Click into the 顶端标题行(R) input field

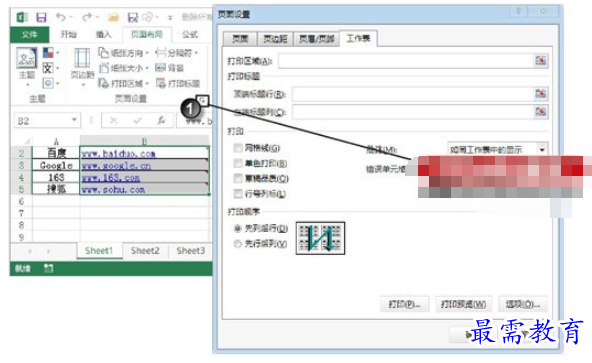tap(413, 94)
